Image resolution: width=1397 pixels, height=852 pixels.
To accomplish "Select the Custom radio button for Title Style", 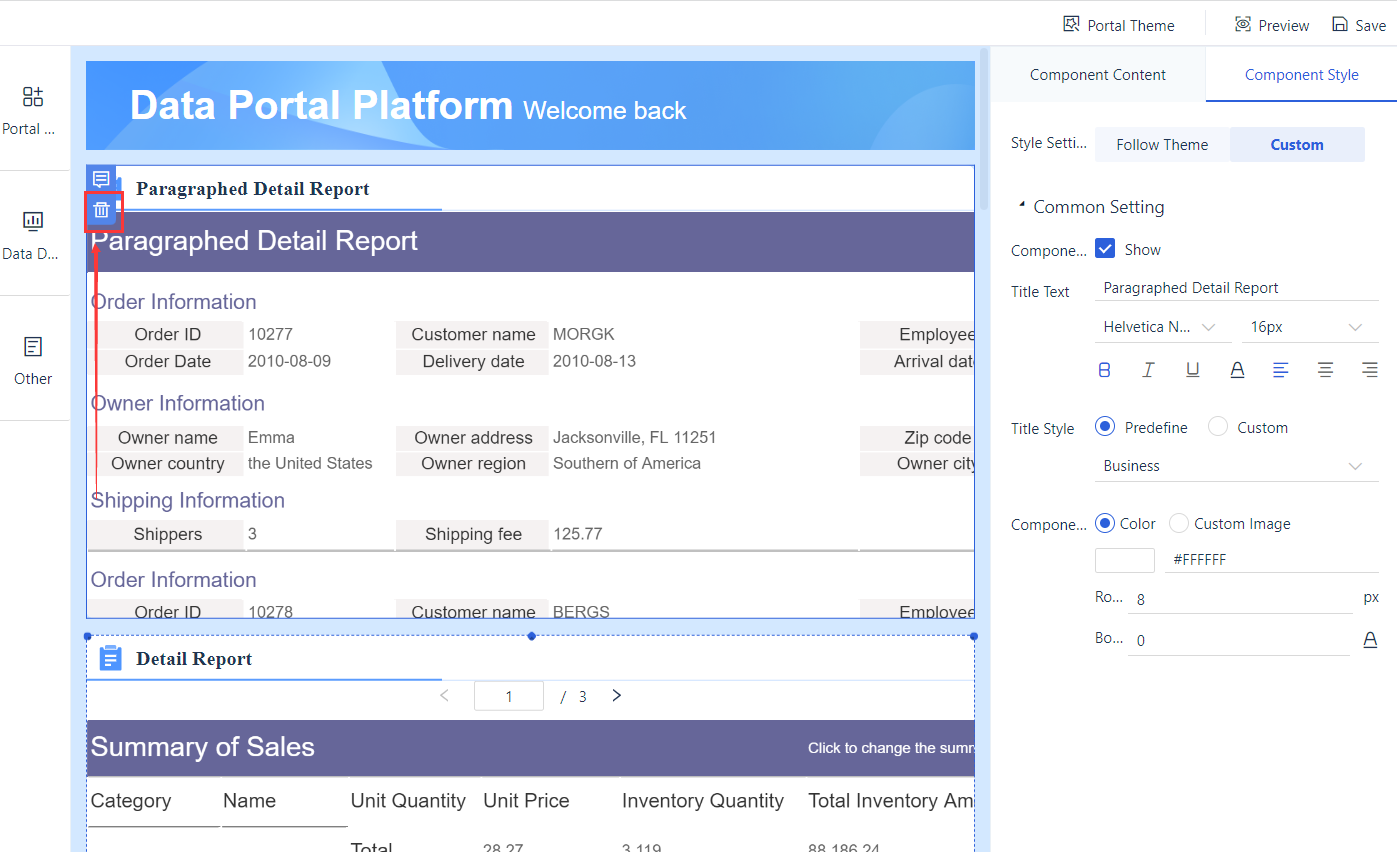I will 1218,427.
